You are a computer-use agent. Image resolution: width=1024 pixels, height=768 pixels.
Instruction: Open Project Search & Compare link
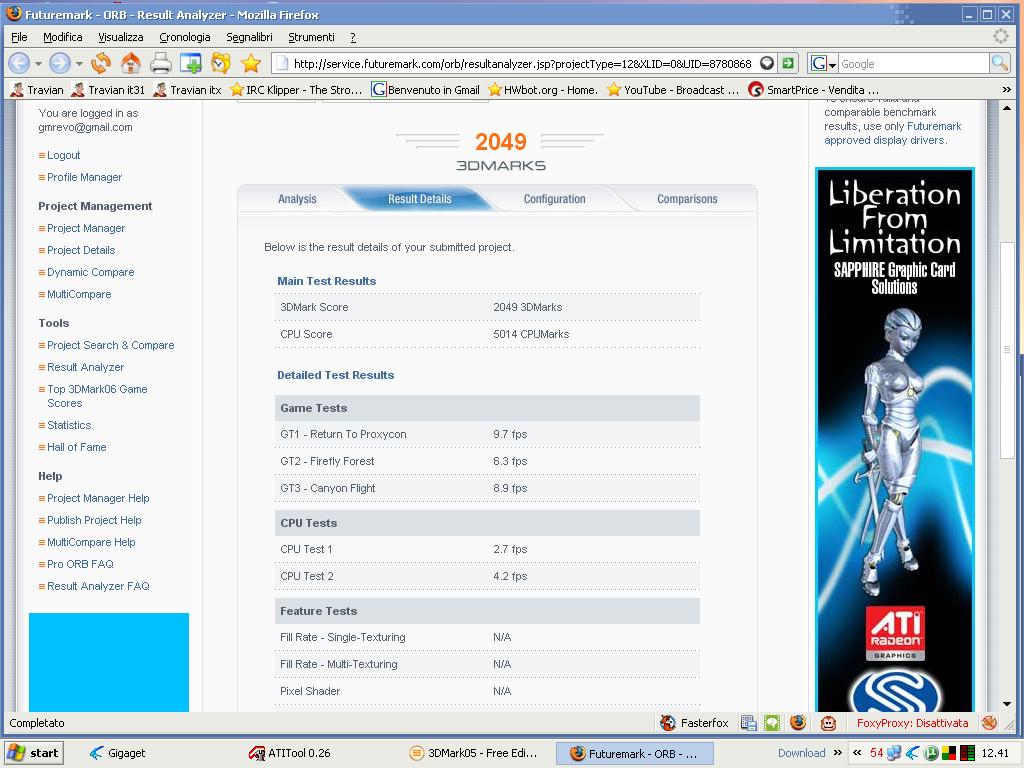(x=110, y=345)
